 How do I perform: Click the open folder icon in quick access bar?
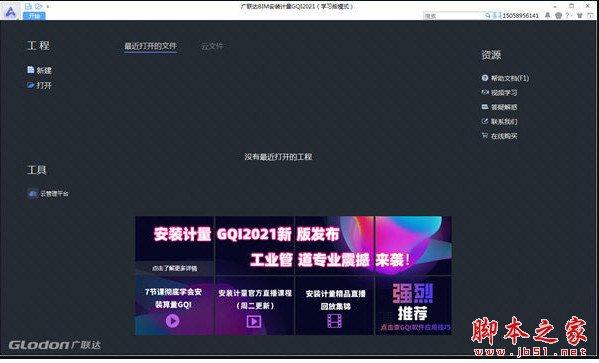tap(39, 6)
